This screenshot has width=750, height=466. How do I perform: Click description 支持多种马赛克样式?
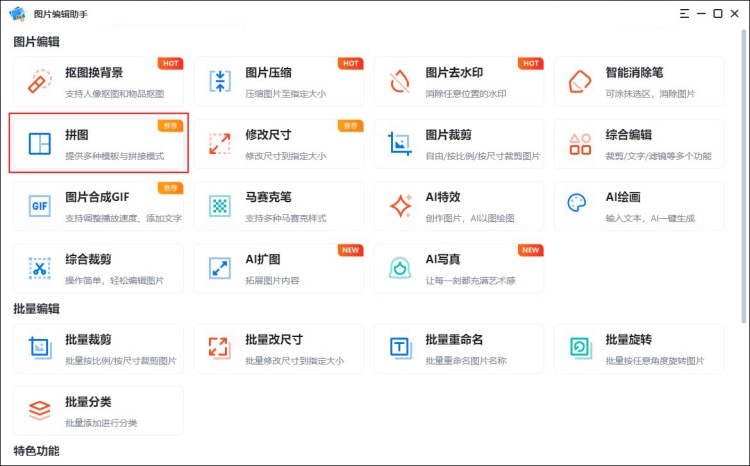coord(286,218)
